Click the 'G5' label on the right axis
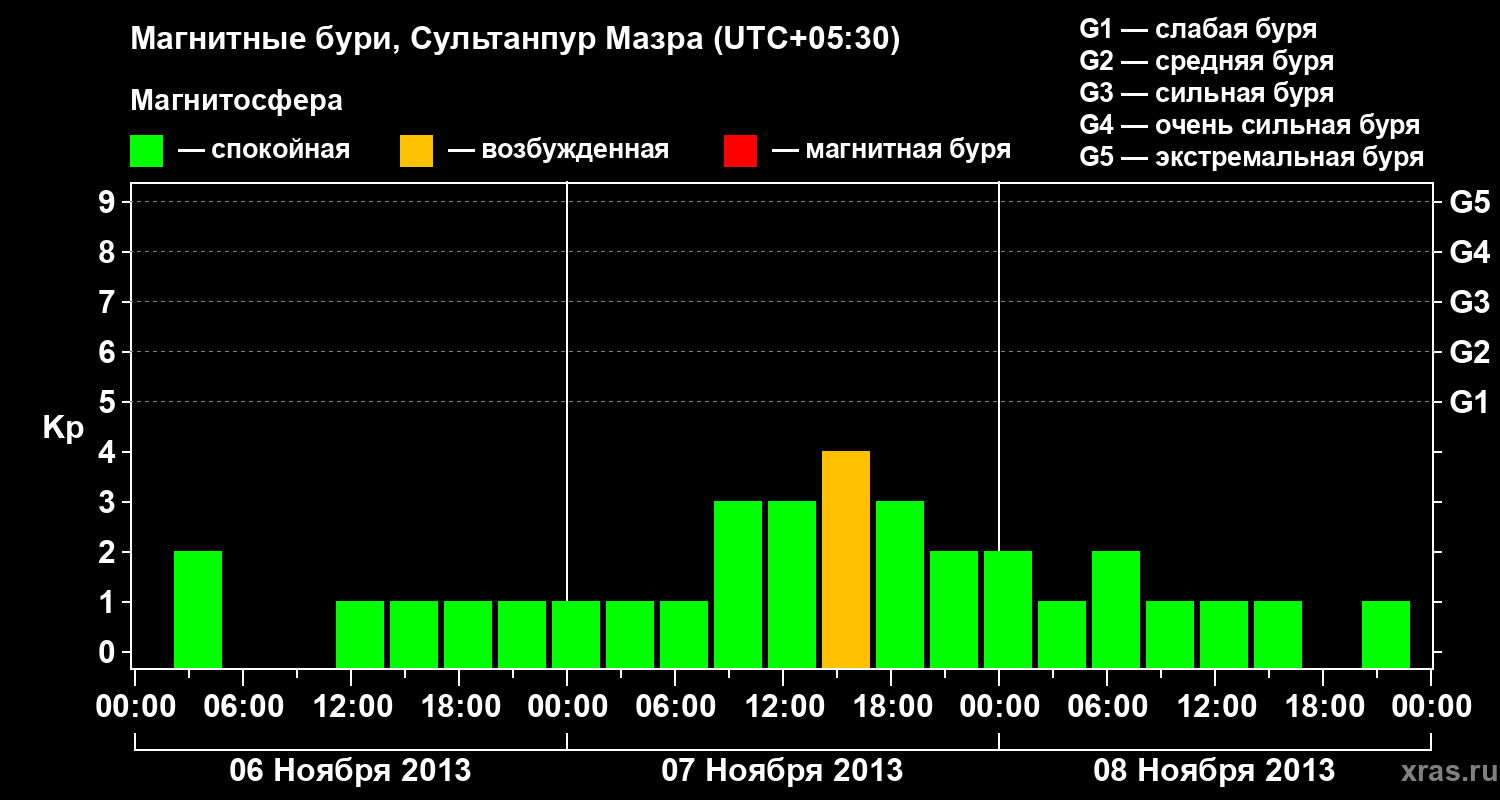Viewport: 1500px width, 800px height. coord(1469,202)
